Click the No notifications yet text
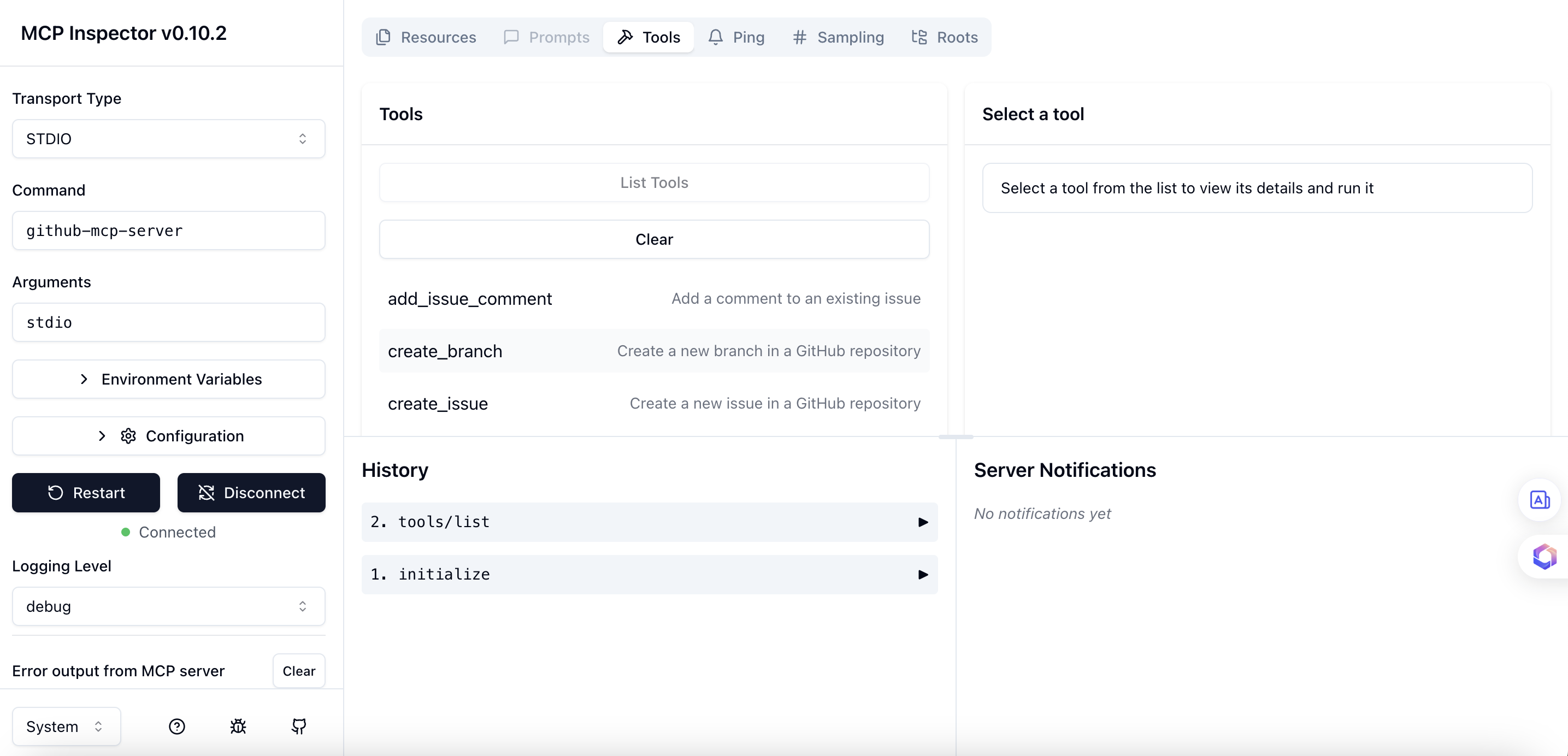 (x=1042, y=513)
